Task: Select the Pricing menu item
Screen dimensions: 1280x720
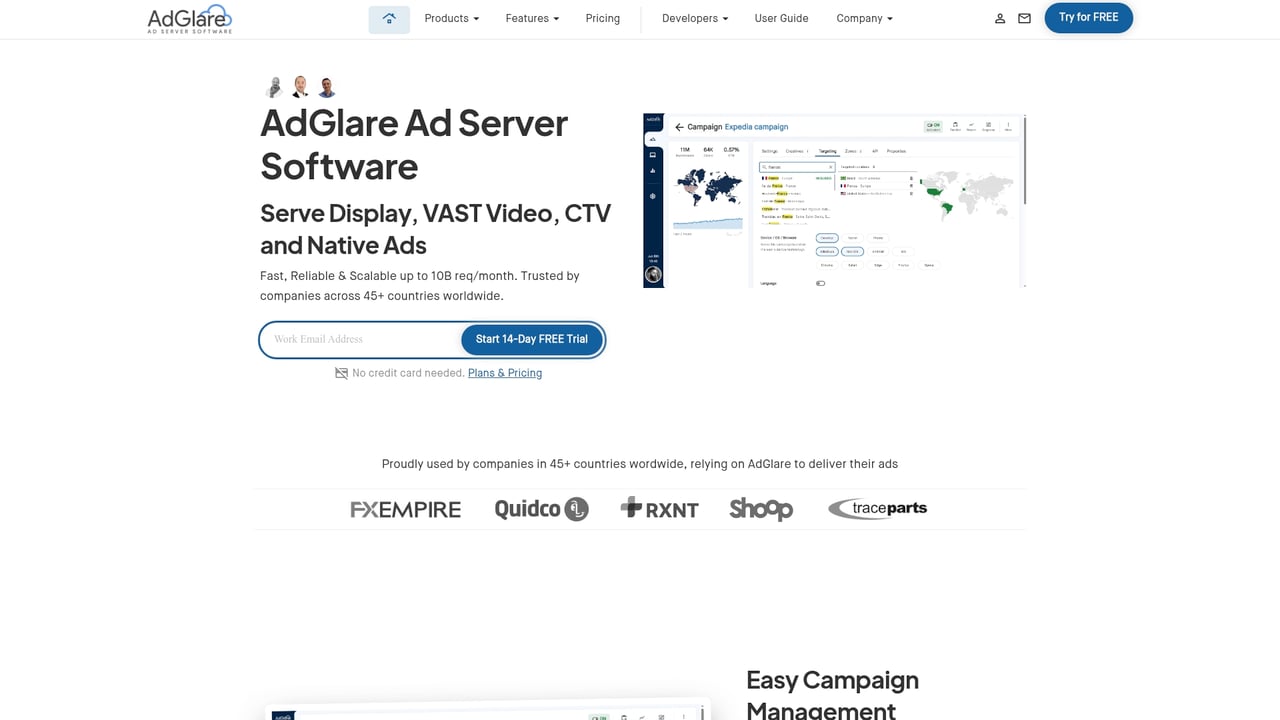Action: click(602, 18)
